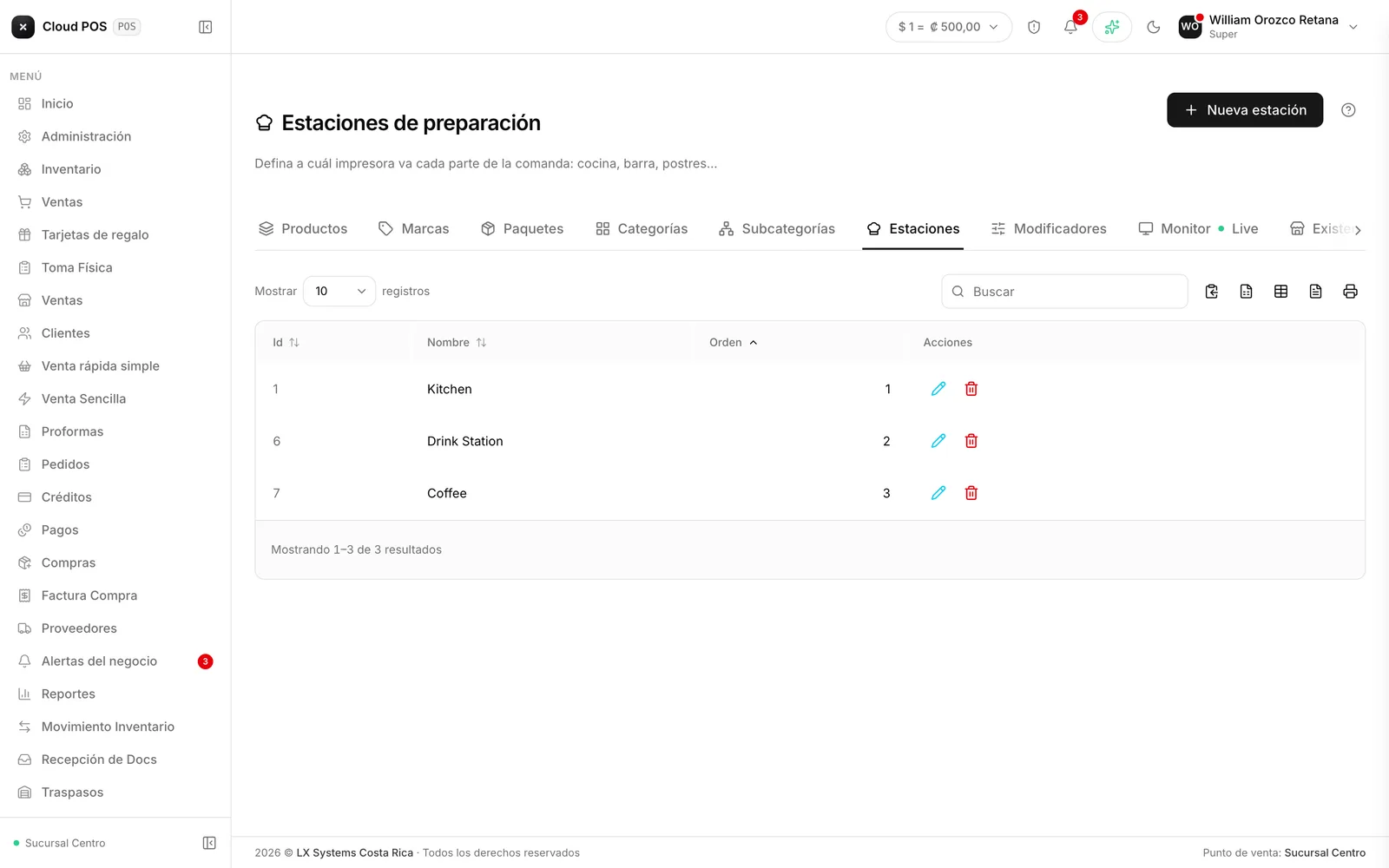The image size is (1389, 868).
Task: Click the panel icon beside Sucursal Centro
Action: click(x=209, y=843)
